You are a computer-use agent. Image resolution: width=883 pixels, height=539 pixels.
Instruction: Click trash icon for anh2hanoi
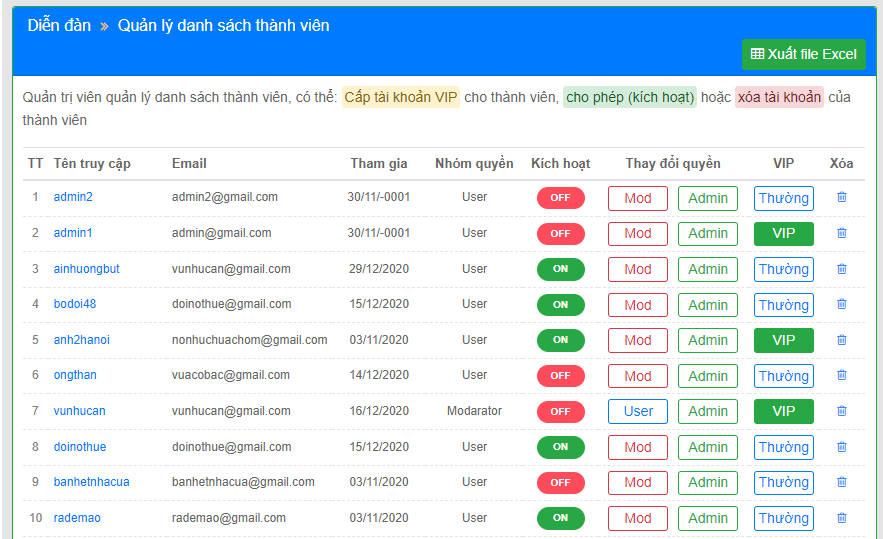click(841, 340)
